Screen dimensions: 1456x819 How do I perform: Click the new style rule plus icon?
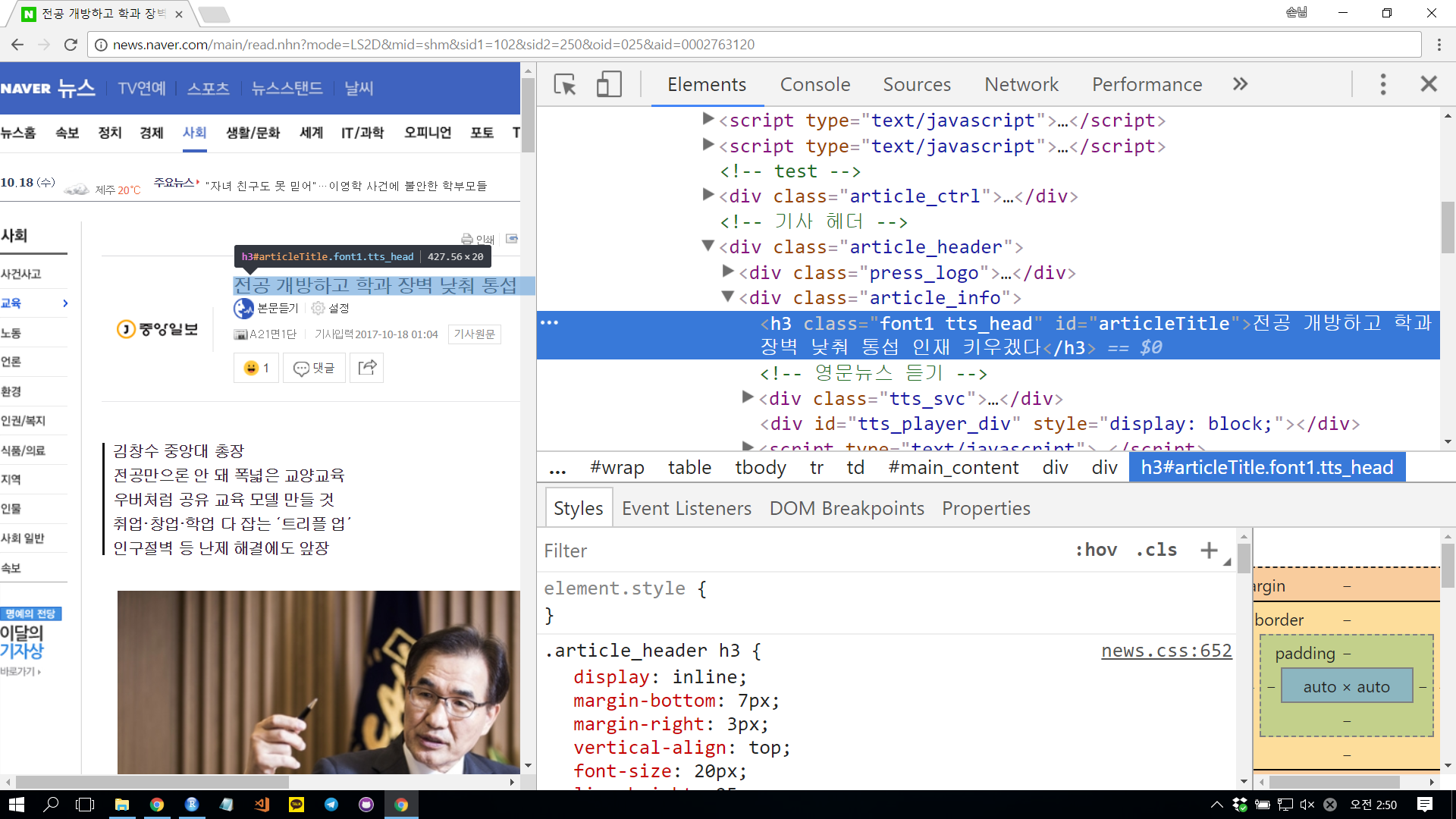tap(1210, 550)
